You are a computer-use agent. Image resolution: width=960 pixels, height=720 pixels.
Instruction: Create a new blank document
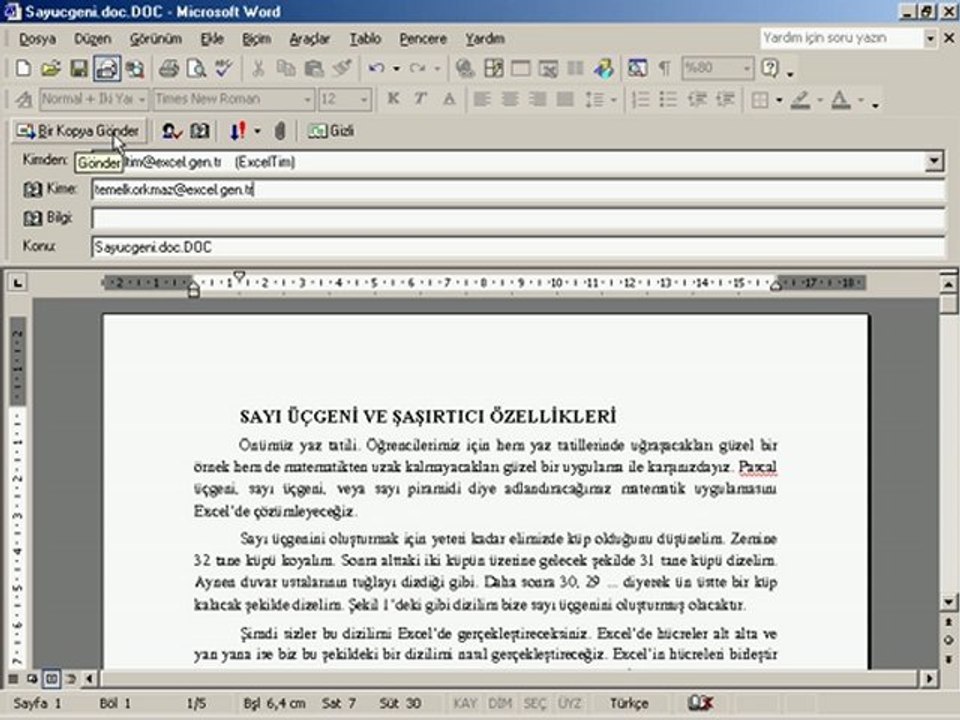click(23, 68)
